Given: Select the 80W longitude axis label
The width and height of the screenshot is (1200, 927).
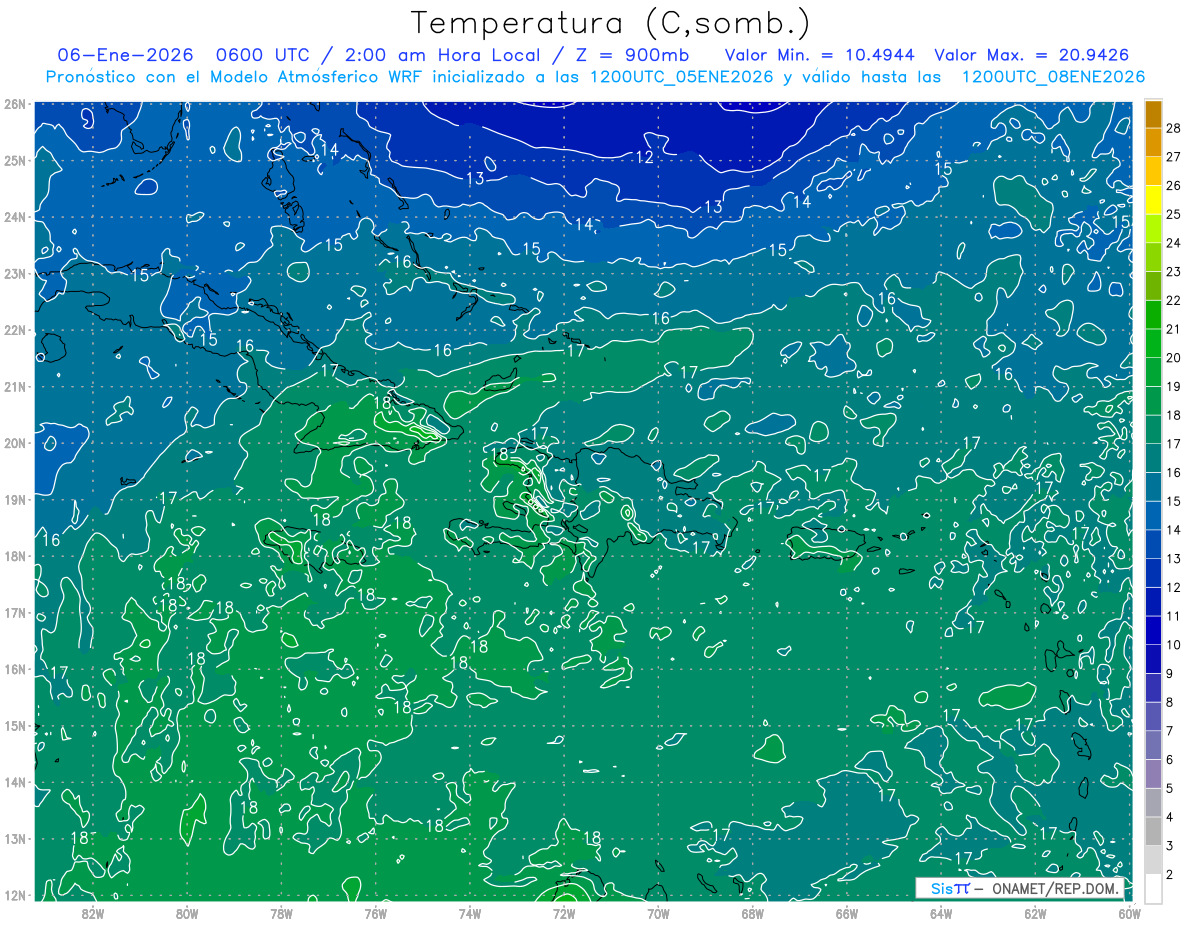Looking at the screenshot, I should 186,913.
